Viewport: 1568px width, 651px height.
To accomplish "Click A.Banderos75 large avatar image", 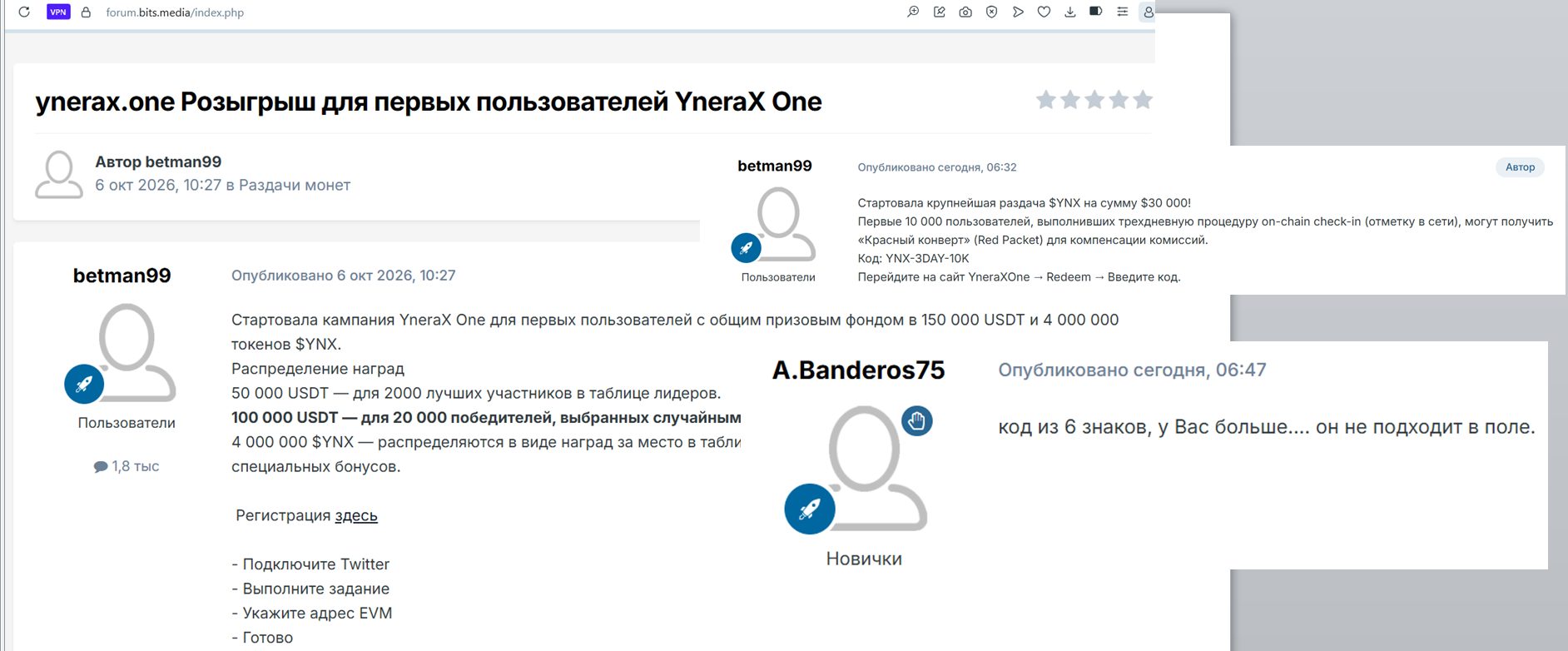I will 878,468.
